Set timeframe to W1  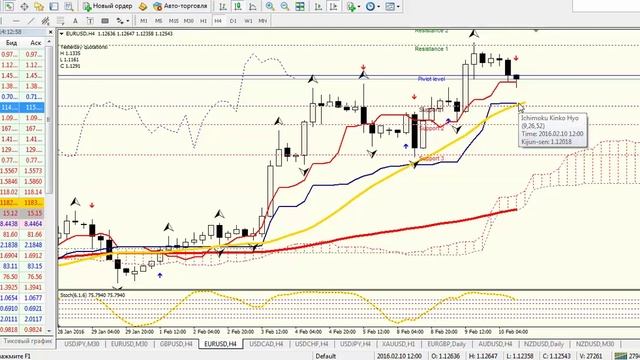248,21
